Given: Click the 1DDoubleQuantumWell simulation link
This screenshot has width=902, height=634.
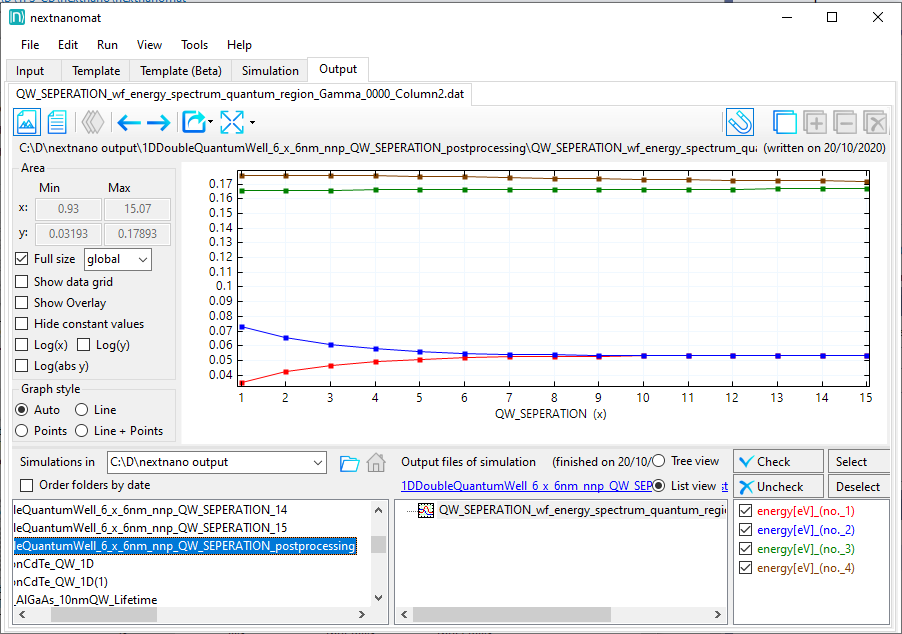Looking at the screenshot, I should click(x=523, y=486).
